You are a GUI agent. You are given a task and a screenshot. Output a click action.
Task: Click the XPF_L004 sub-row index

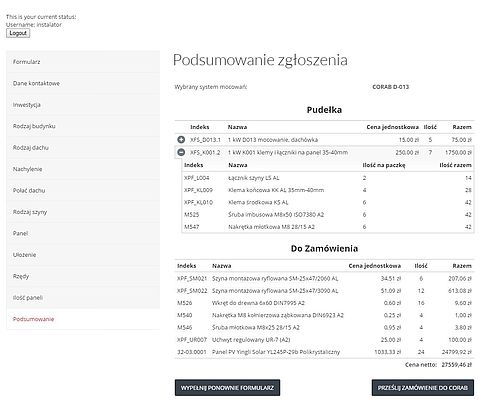pyautogui.click(x=197, y=178)
